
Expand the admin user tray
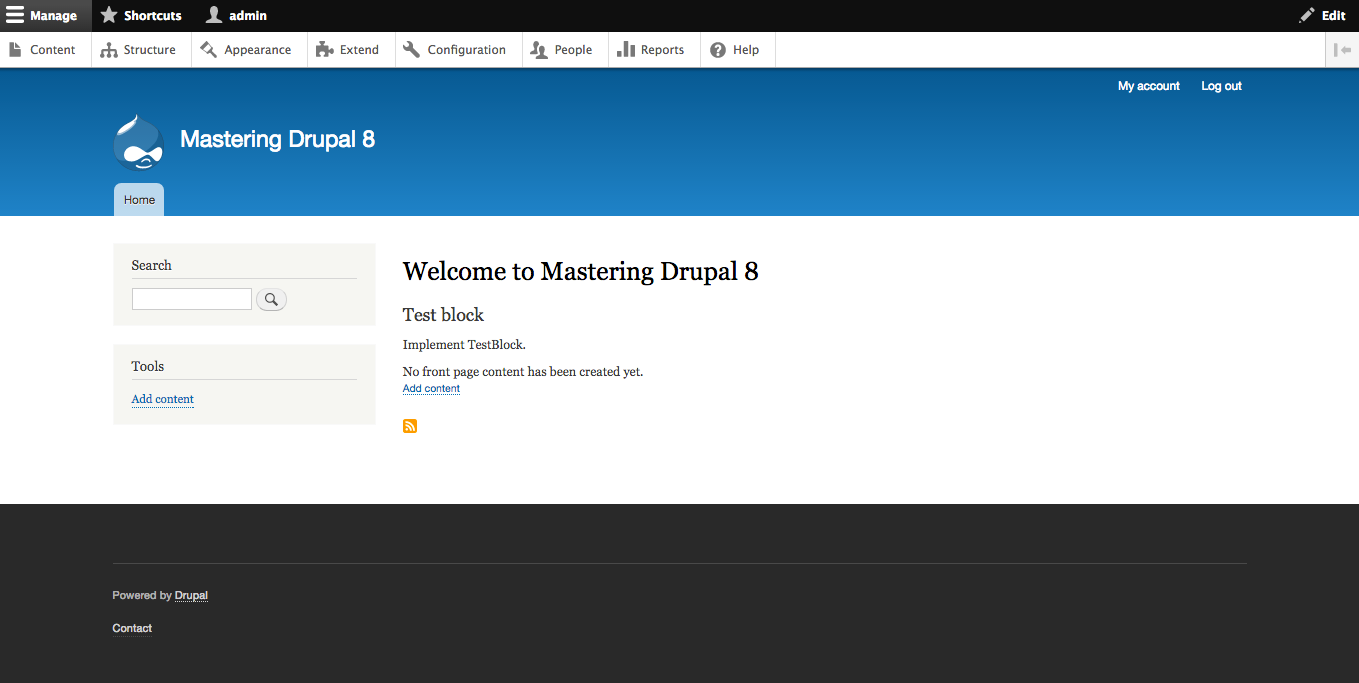(x=236, y=16)
